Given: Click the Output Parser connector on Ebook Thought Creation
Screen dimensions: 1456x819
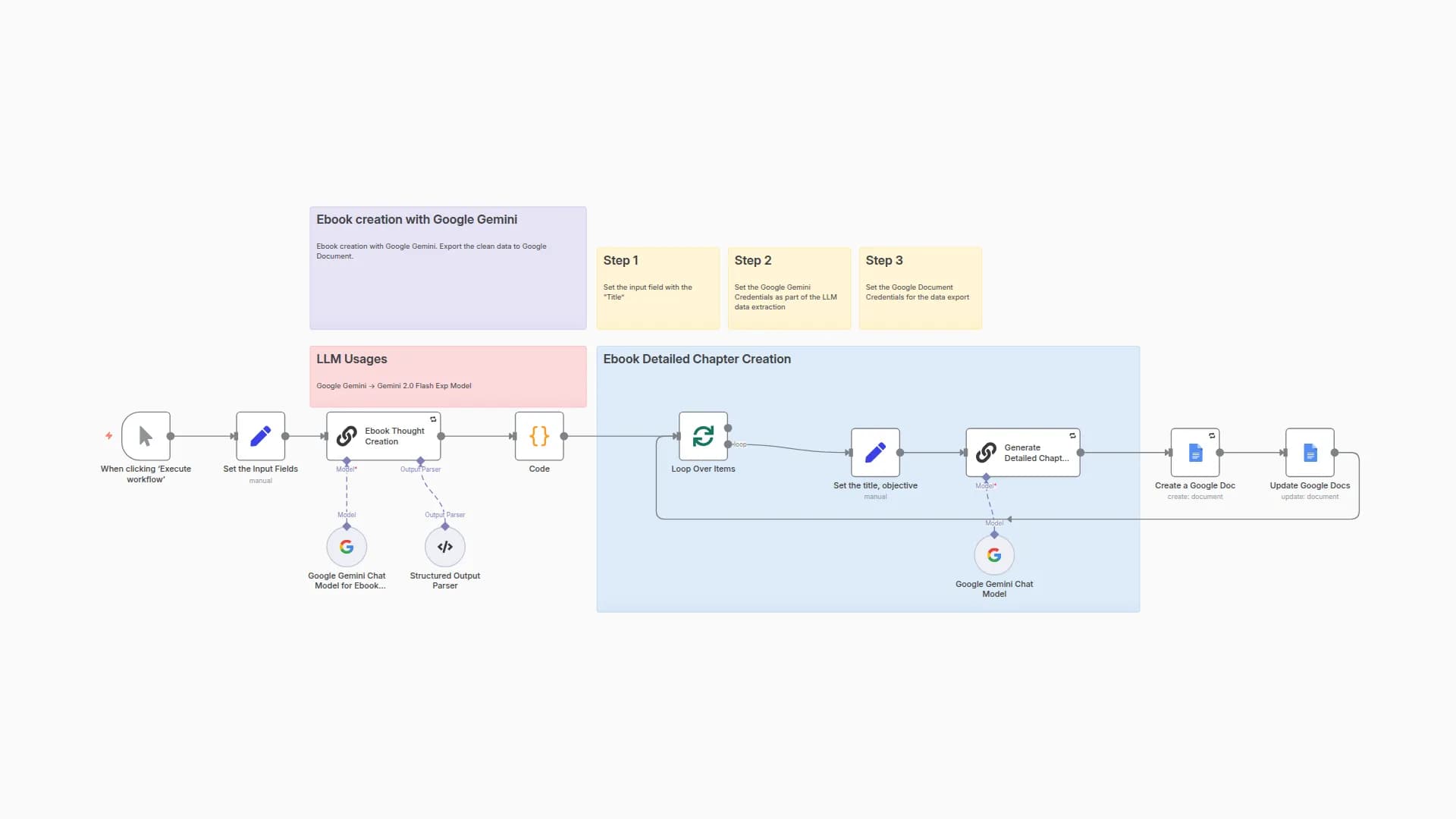Looking at the screenshot, I should click(x=421, y=461).
